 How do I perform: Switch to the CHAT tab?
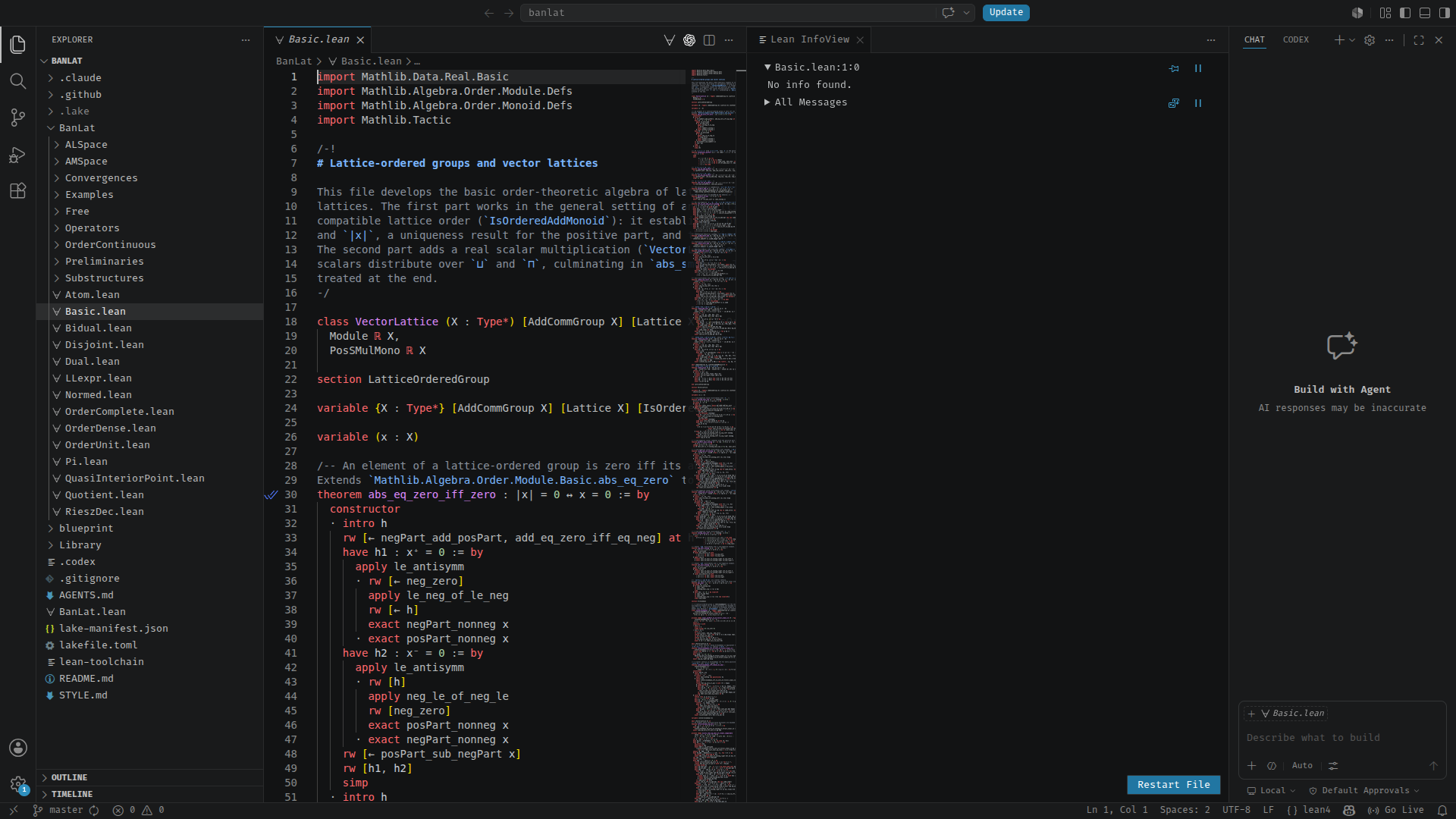1254,40
